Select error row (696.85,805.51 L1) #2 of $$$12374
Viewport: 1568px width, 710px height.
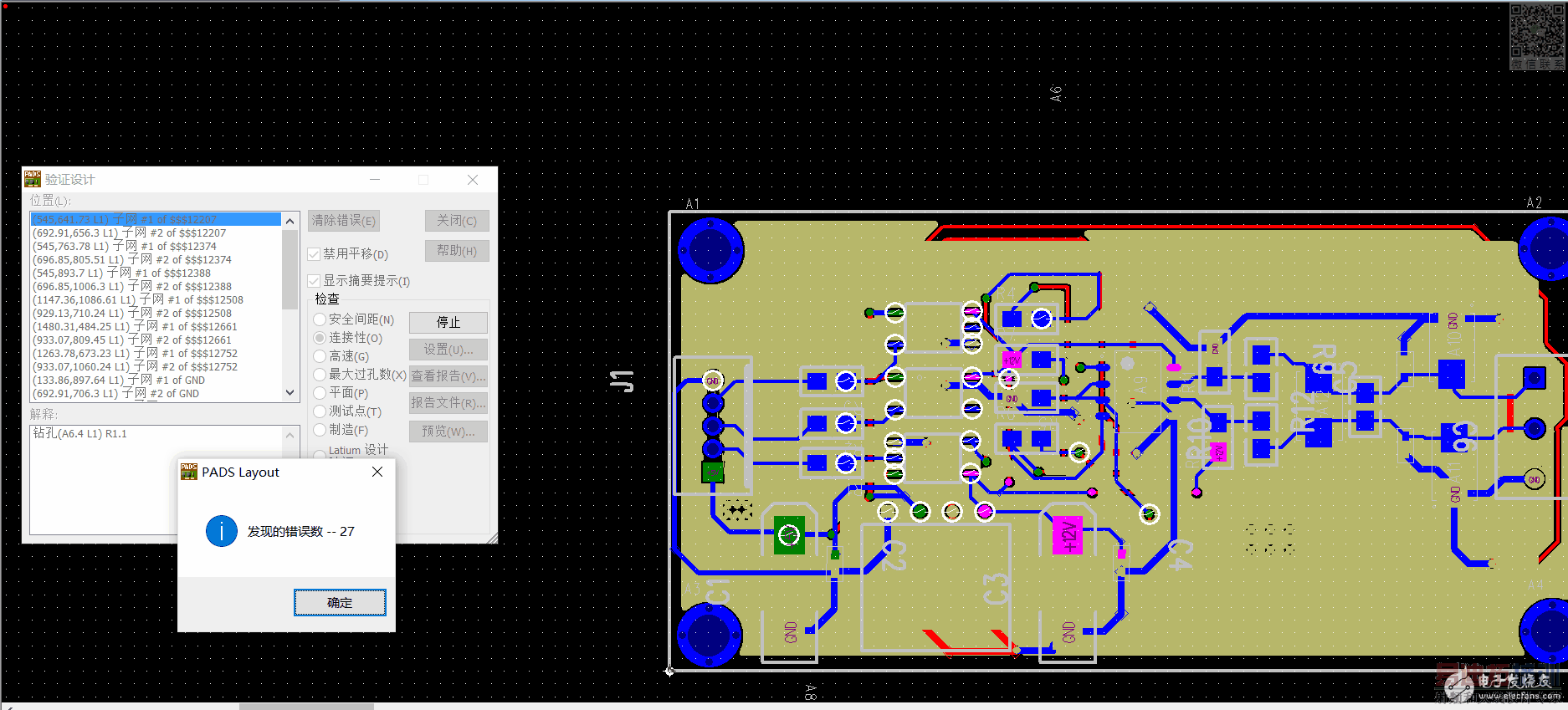pyautogui.click(x=156, y=259)
